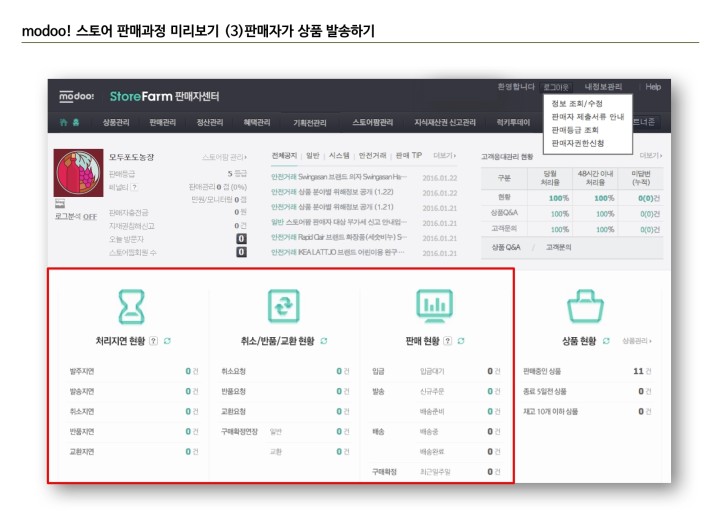Click the 취소/반품/교환 현황 refresh-arrows square icon
The height and width of the screenshot is (523, 720).
point(284,306)
